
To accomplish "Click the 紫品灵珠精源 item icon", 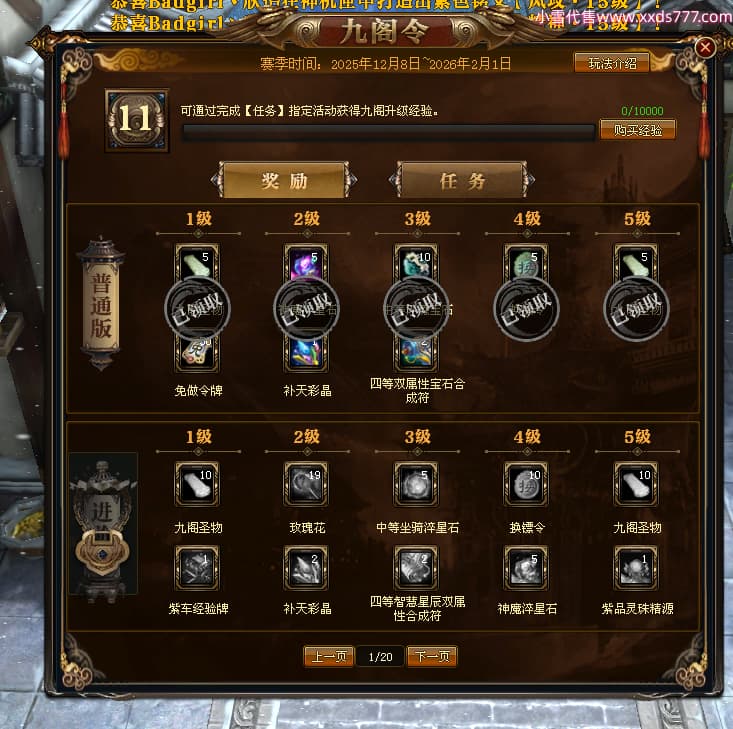I will pyautogui.click(x=636, y=568).
